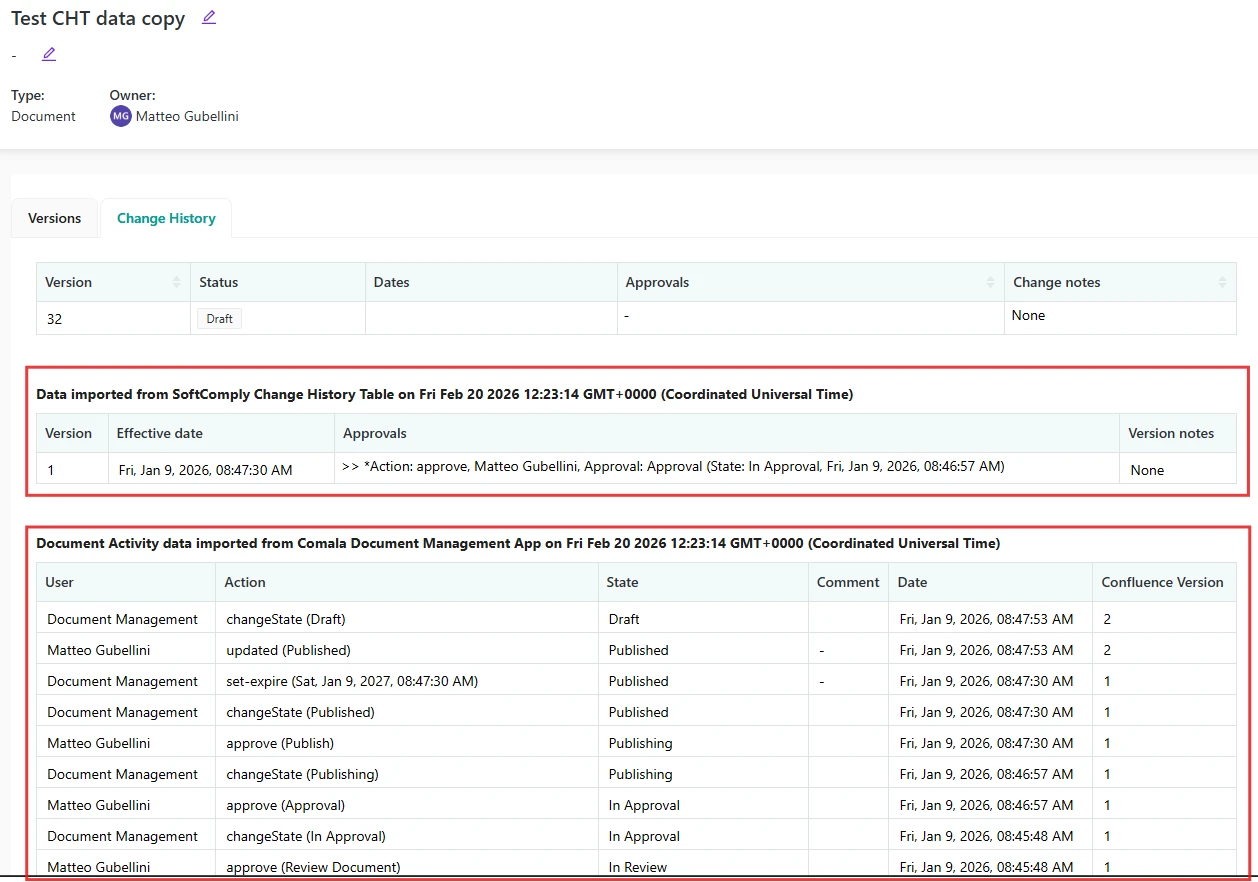
Task: Click the MG owner avatar
Action: pos(121,116)
